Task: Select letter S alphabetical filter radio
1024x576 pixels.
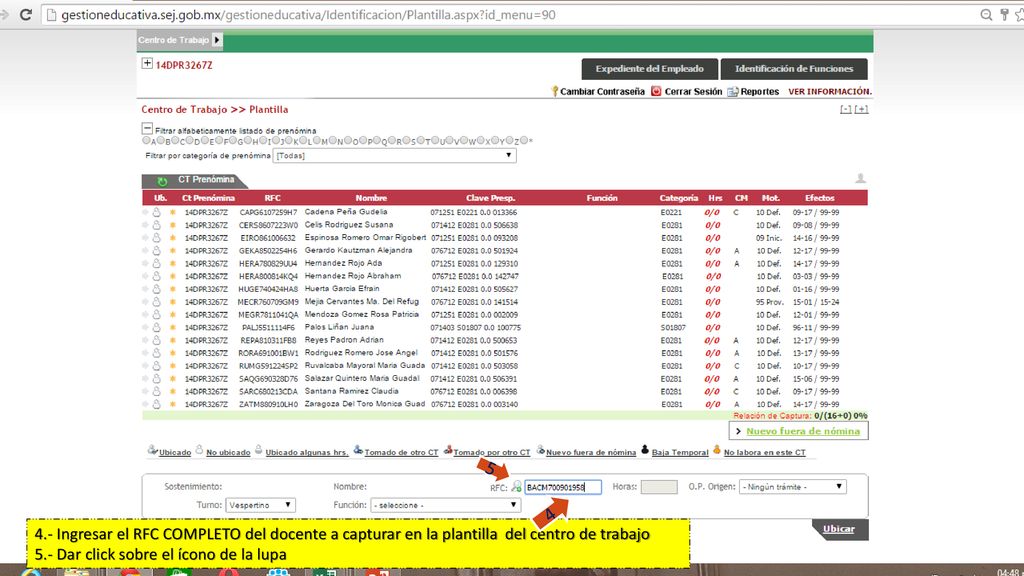Action: tap(406, 140)
